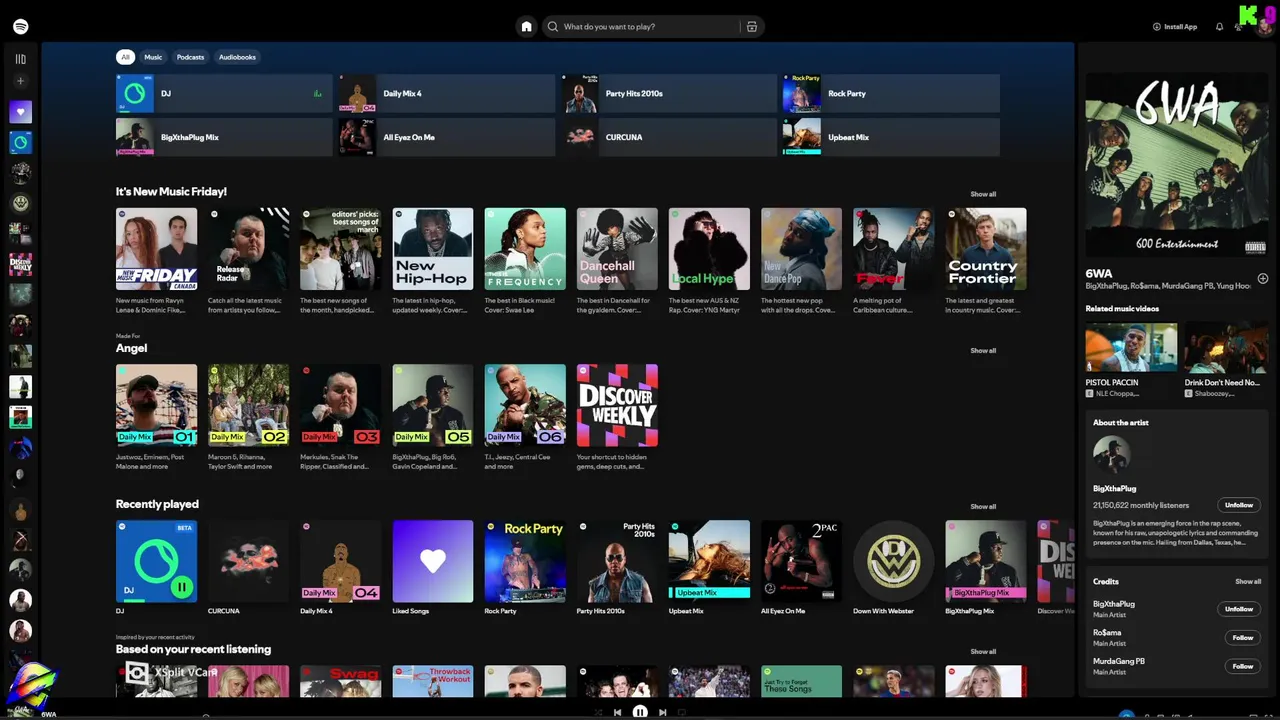Click the magnifier search icon
The height and width of the screenshot is (720, 1280).
point(553,27)
